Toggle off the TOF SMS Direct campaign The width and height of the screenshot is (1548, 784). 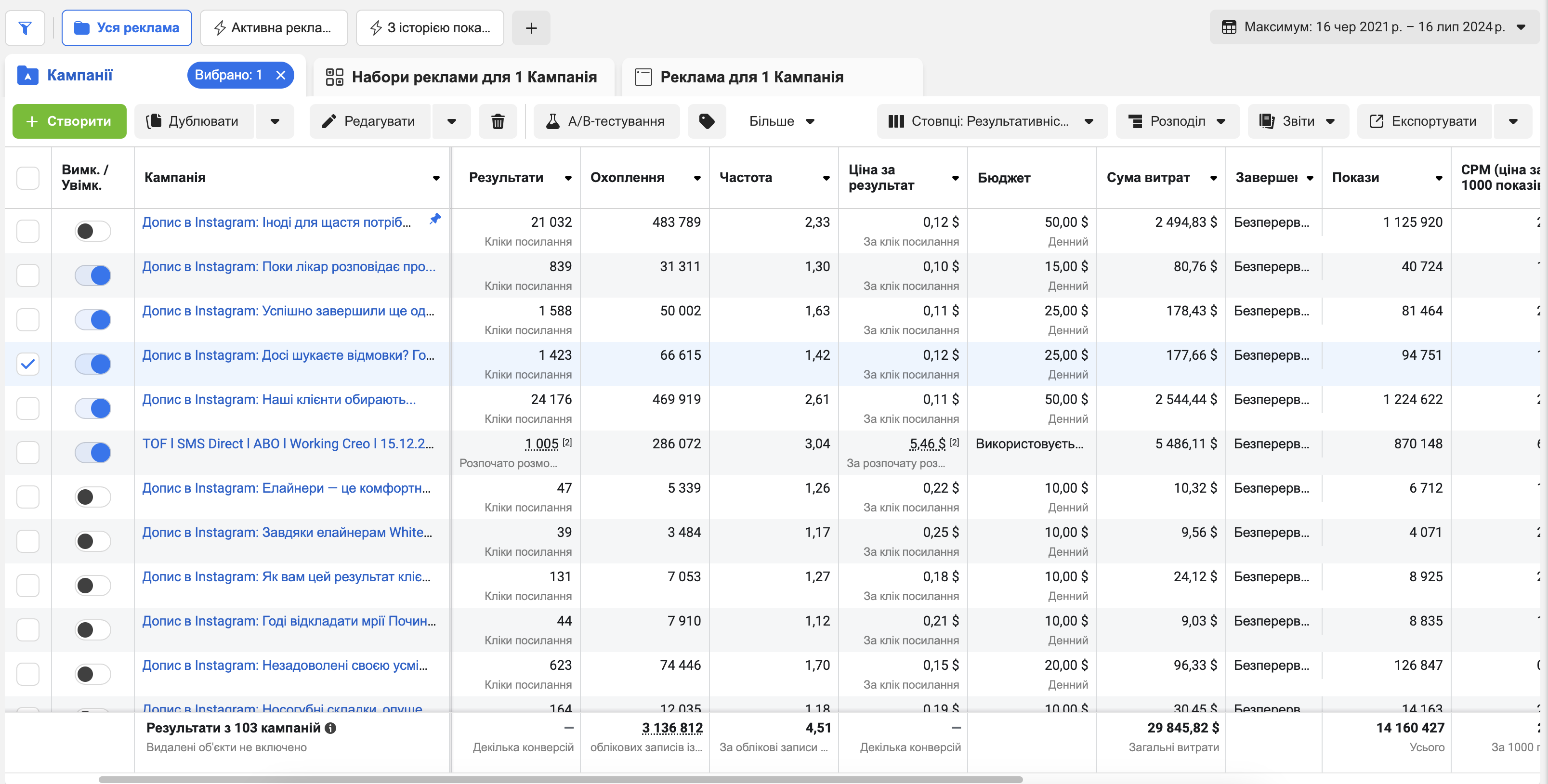[93, 452]
